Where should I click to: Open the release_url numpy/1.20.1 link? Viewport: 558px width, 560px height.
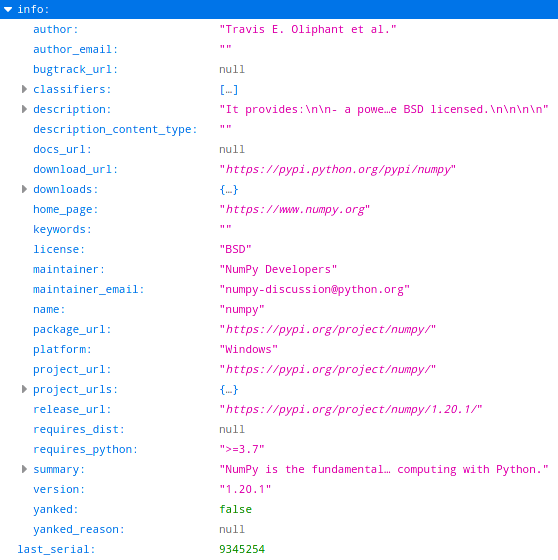point(351,409)
